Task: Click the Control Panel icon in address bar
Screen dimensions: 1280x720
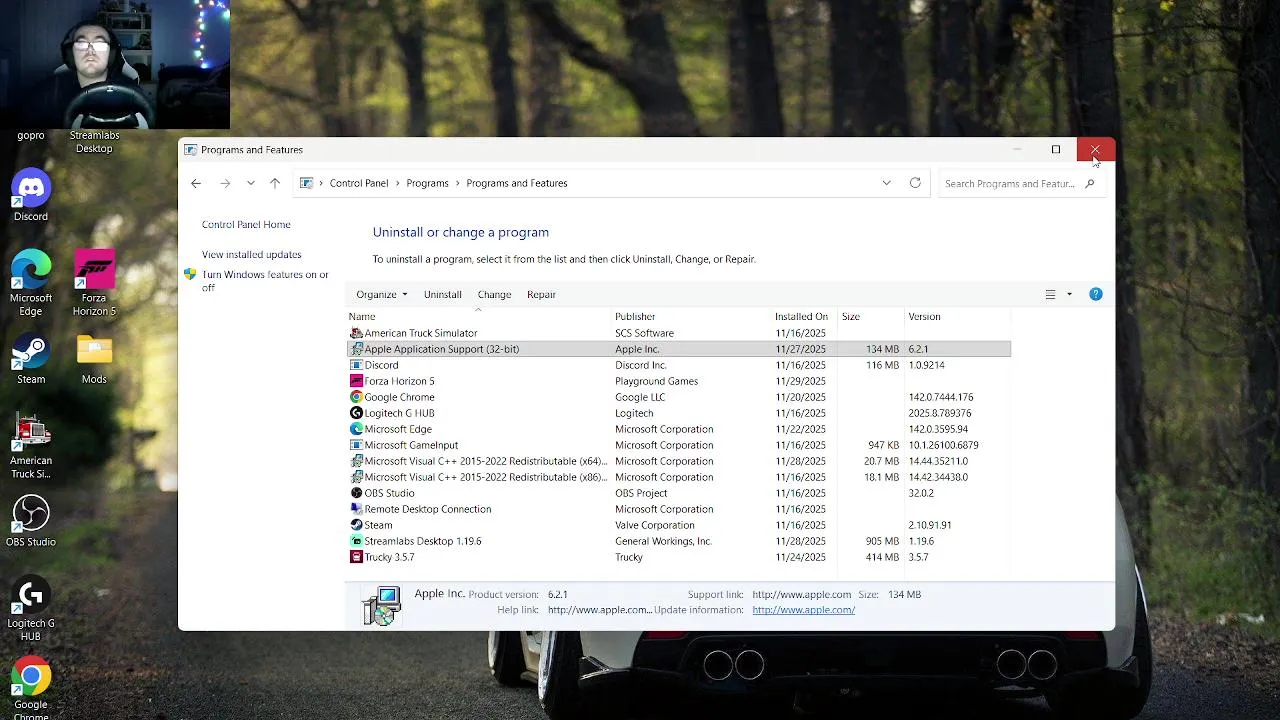Action: (307, 183)
